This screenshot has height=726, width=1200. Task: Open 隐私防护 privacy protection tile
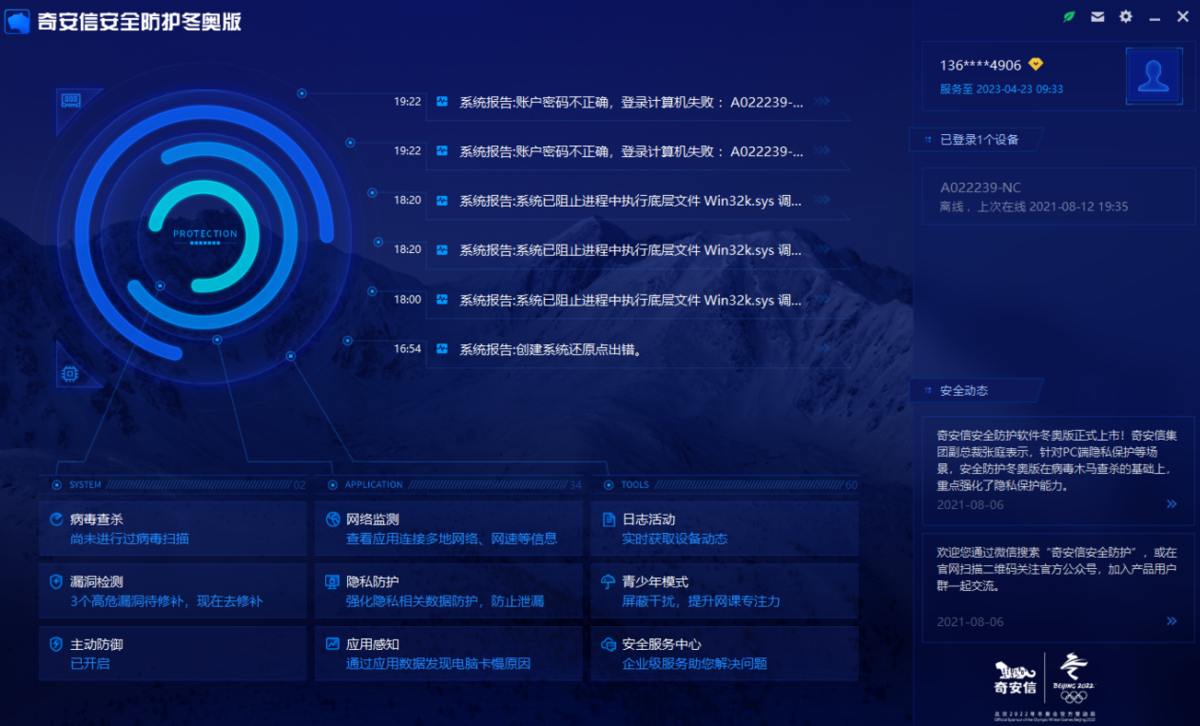tap(449, 591)
